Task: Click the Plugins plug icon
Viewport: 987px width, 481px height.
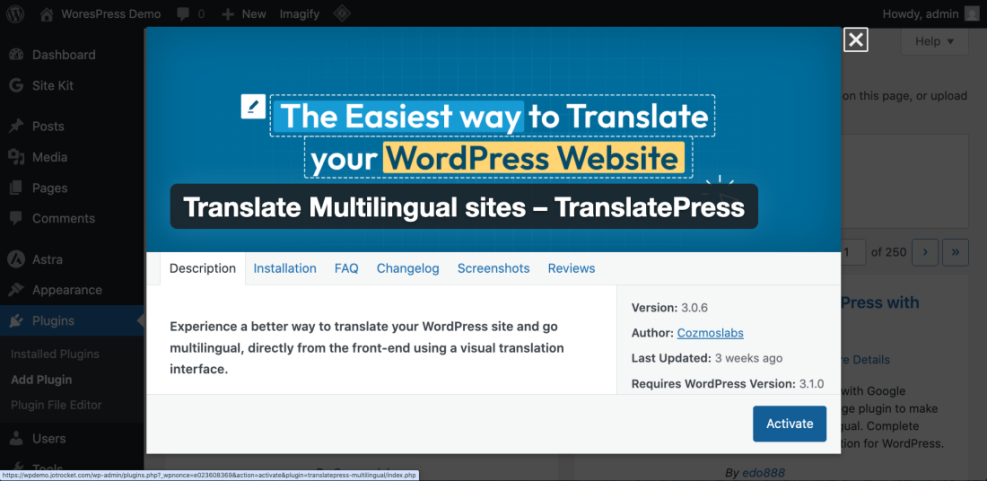Action: (16, 321)
